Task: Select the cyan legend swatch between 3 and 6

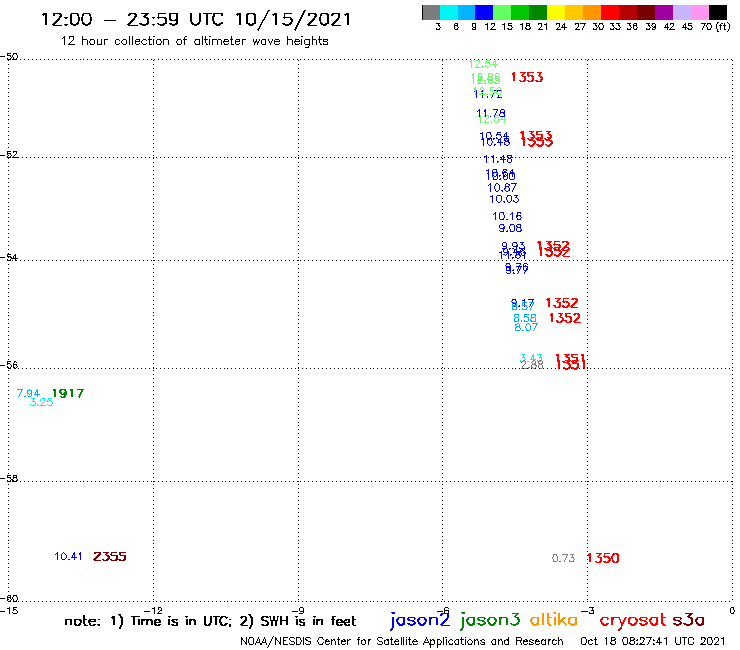Action: click(449, 12)
